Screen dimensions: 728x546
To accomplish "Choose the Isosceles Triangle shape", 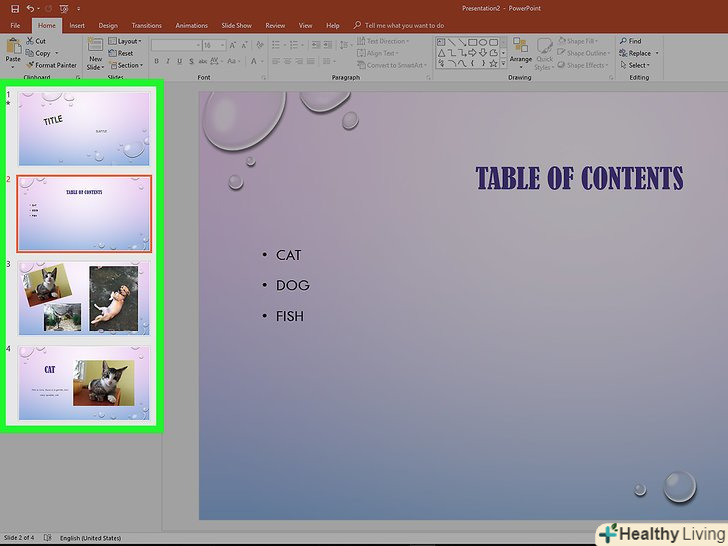I will (x=442, y=53).
